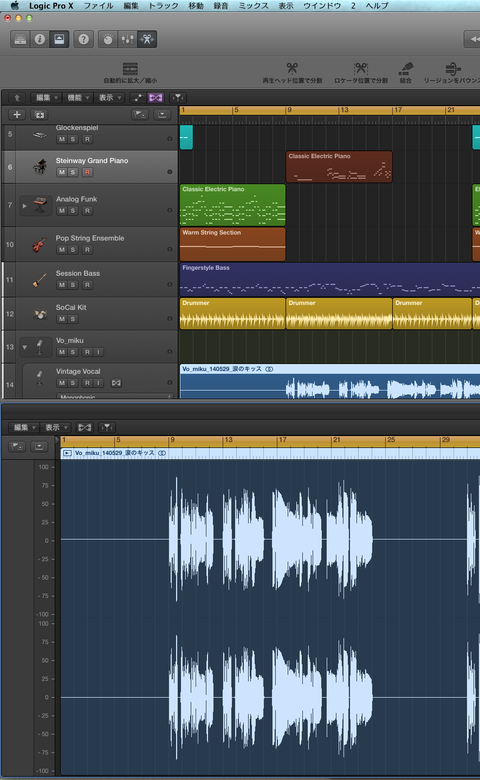480x780 pixels.
Task: Open the 編集 dropdown in audio editor
Action: pyautogui.click(x=24, y=427)
